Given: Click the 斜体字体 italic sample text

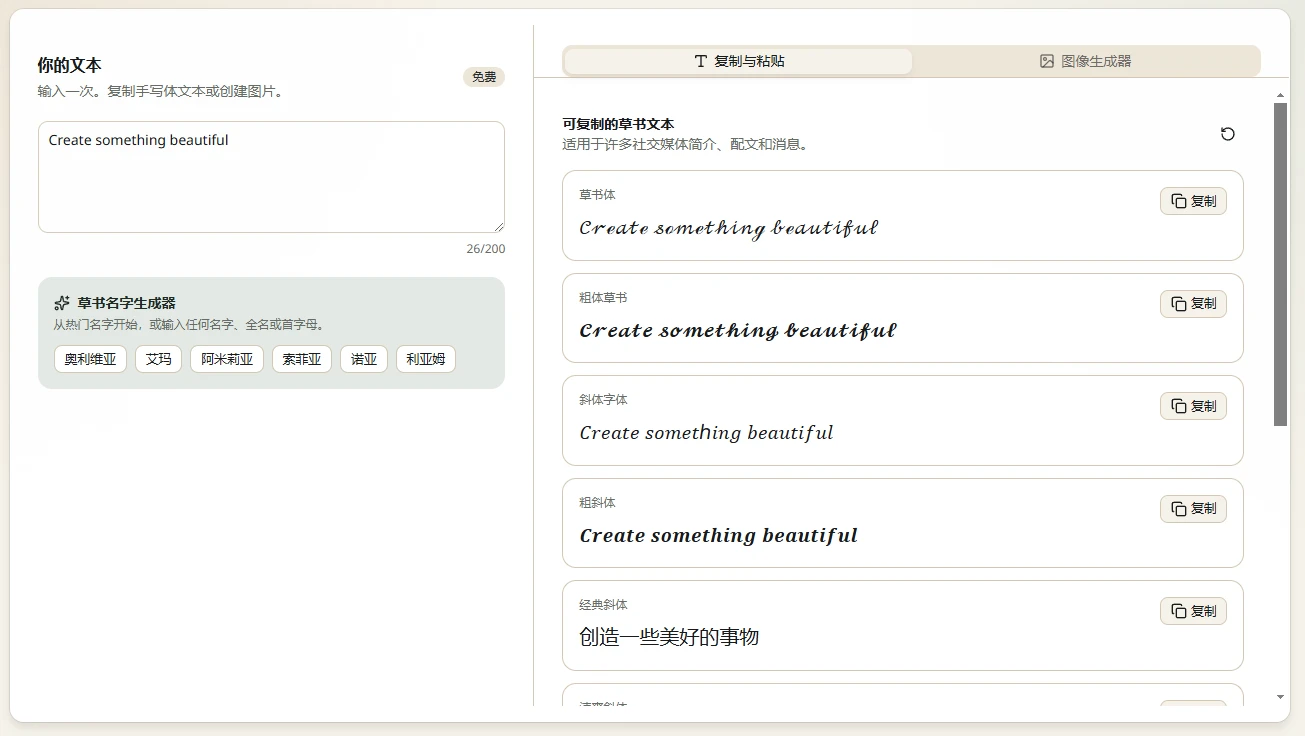Looking at the screenshot, I should [706, 433].
